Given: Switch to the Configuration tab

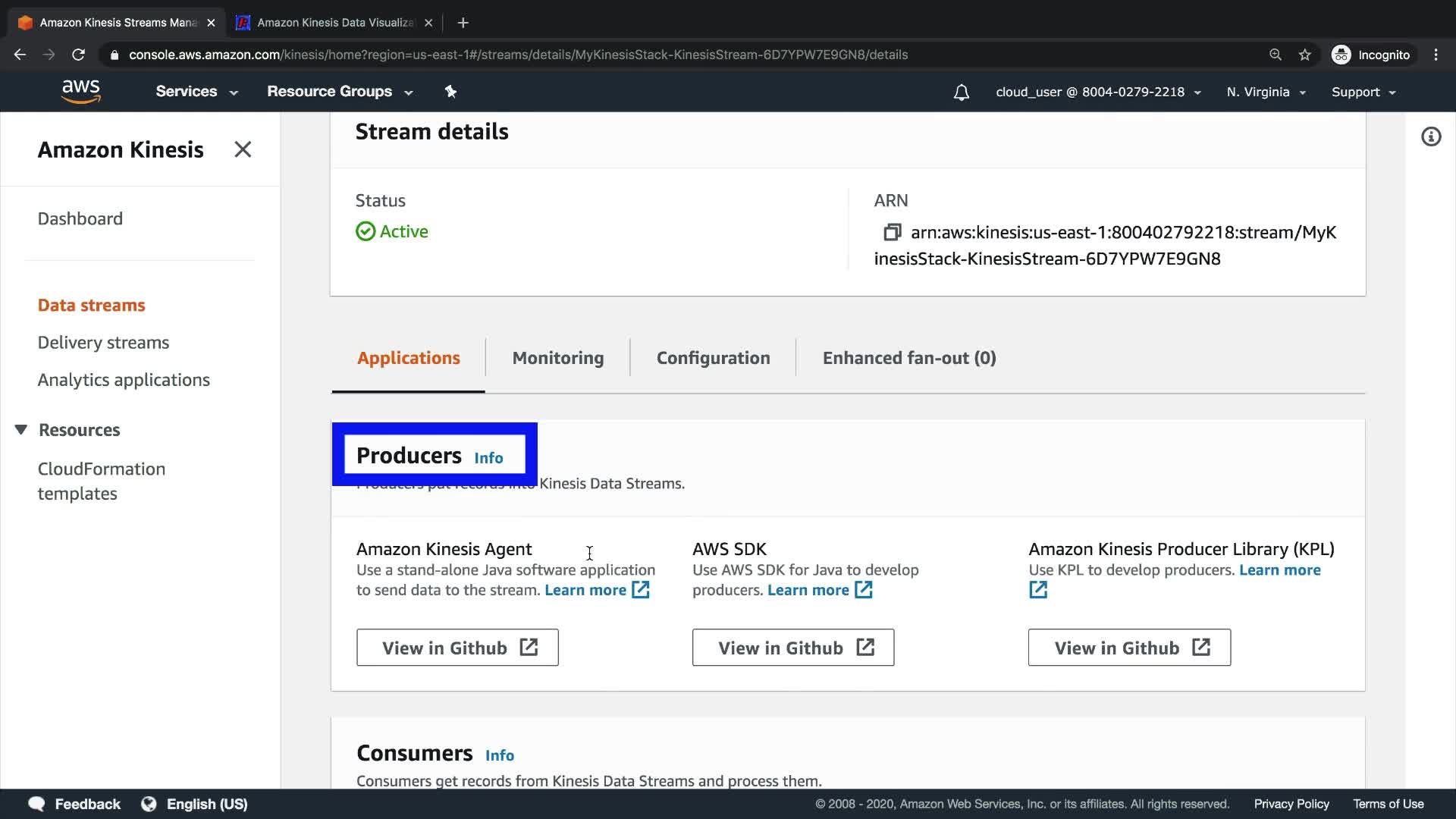Looking at the screenshot, I should [713, 358].
